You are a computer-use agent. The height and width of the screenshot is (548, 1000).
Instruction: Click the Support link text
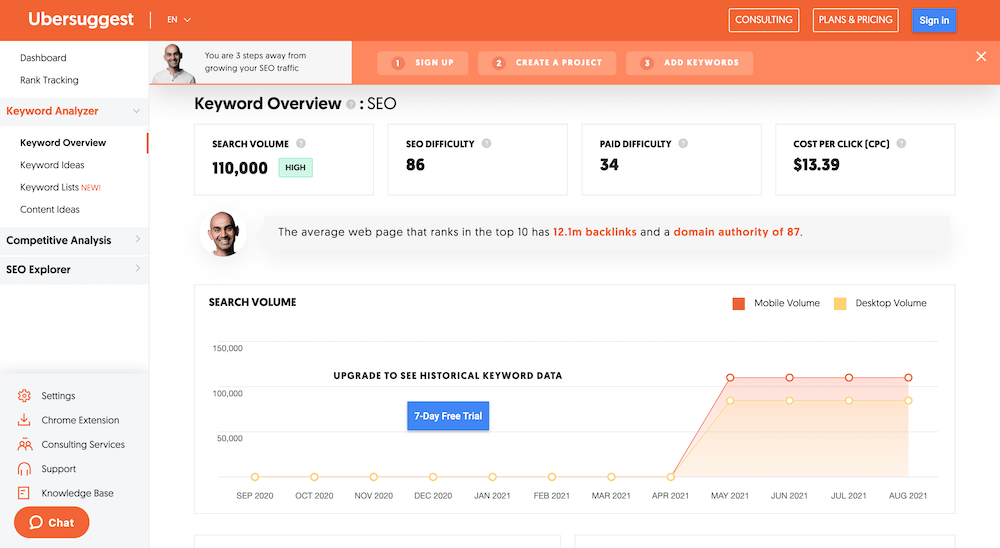[x=59, y=469]
